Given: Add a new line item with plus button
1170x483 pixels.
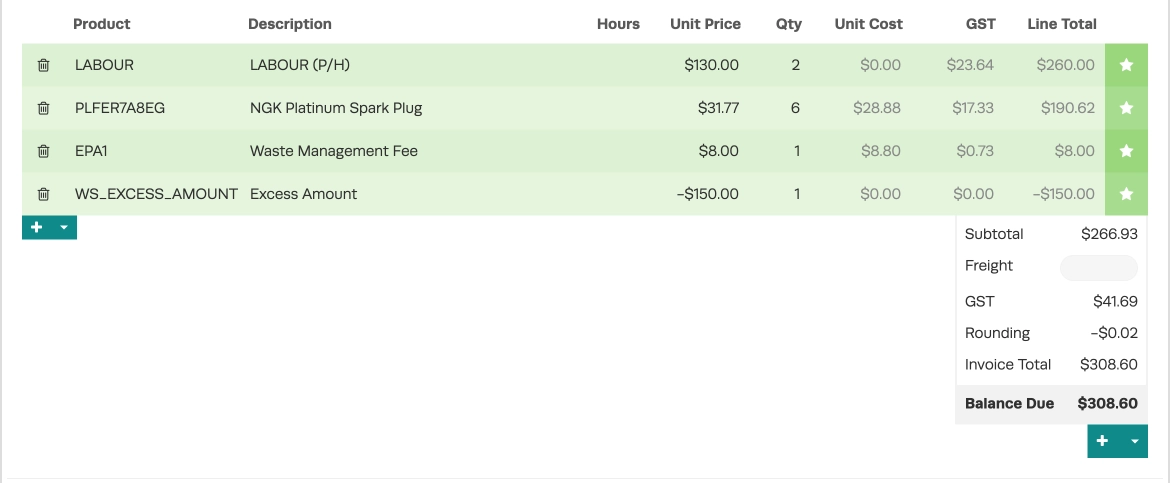Looking at the screenshot, I should (37, 227).
